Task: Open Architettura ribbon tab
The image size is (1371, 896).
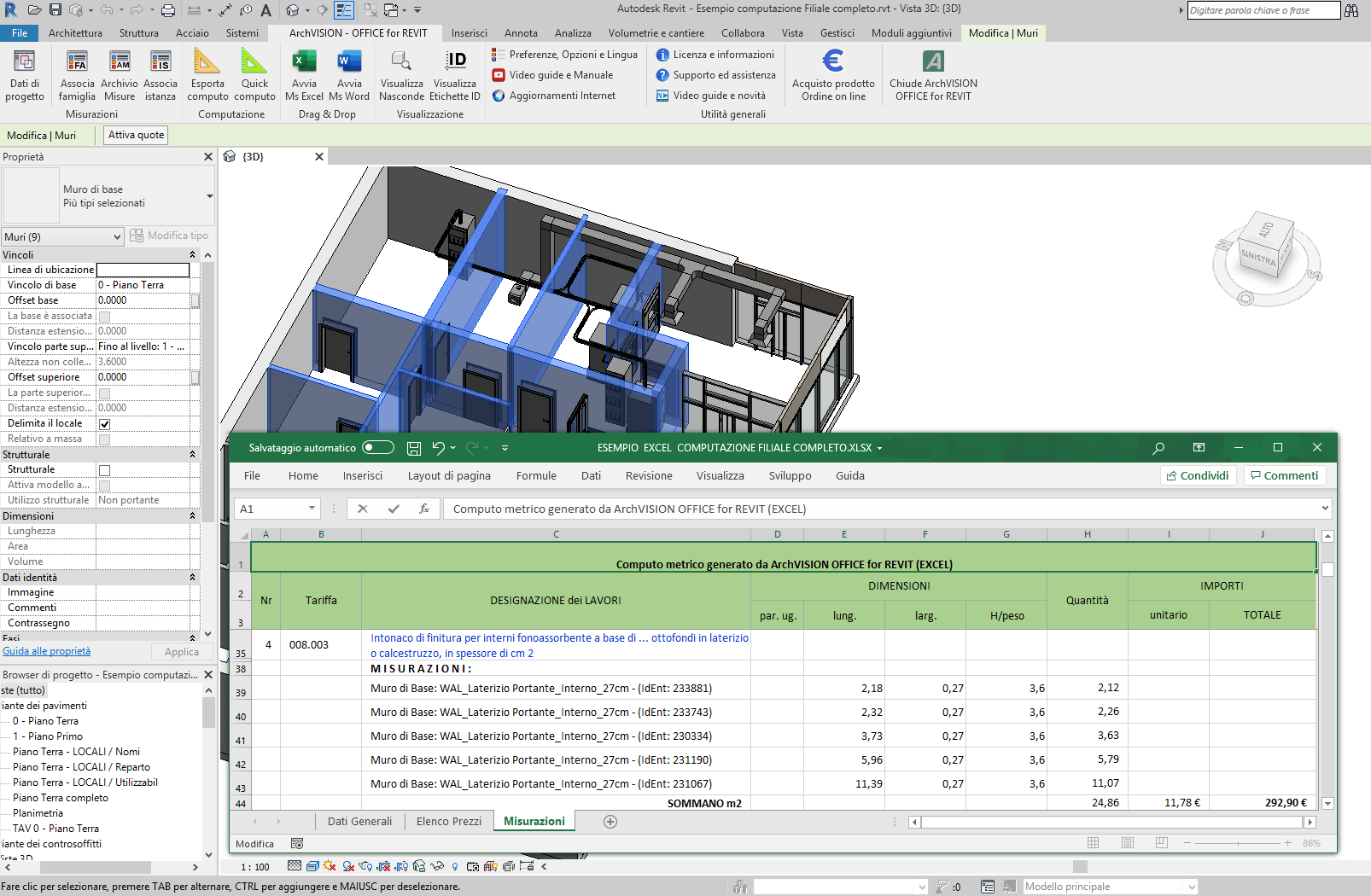Action: coord(75,33)
